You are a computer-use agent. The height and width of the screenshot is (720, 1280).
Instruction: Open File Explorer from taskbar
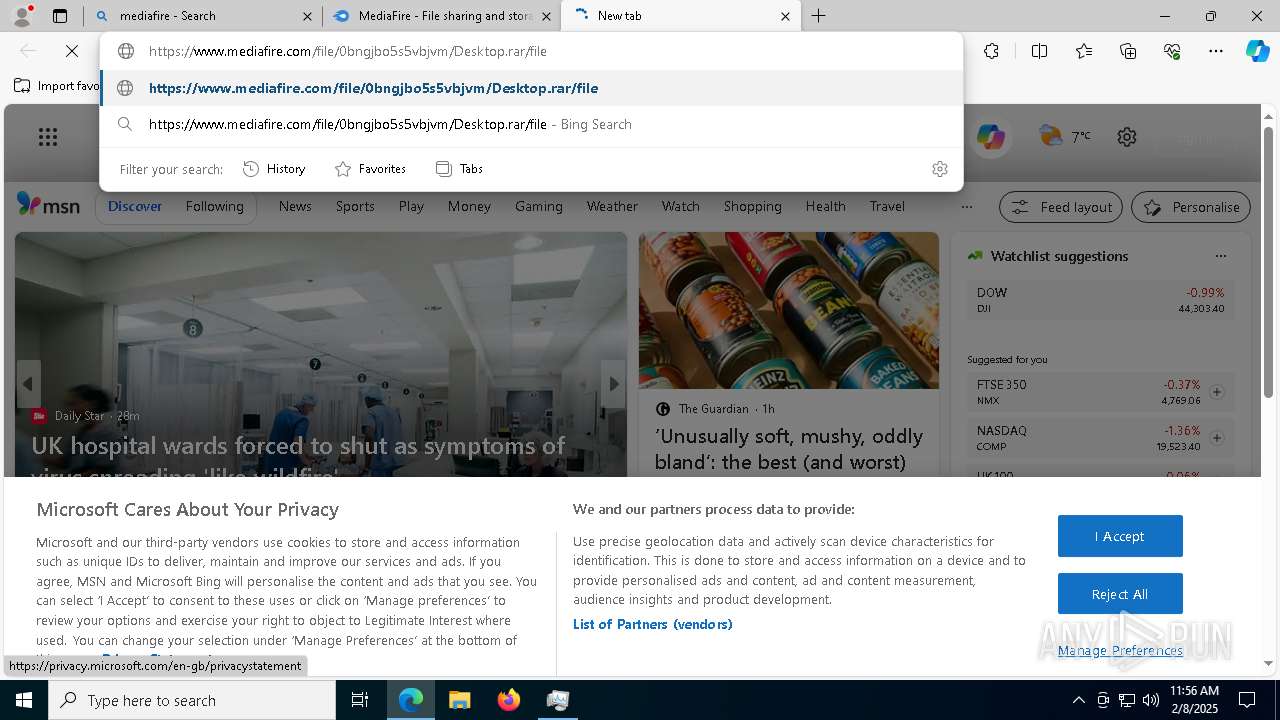(x=459, y=700)
